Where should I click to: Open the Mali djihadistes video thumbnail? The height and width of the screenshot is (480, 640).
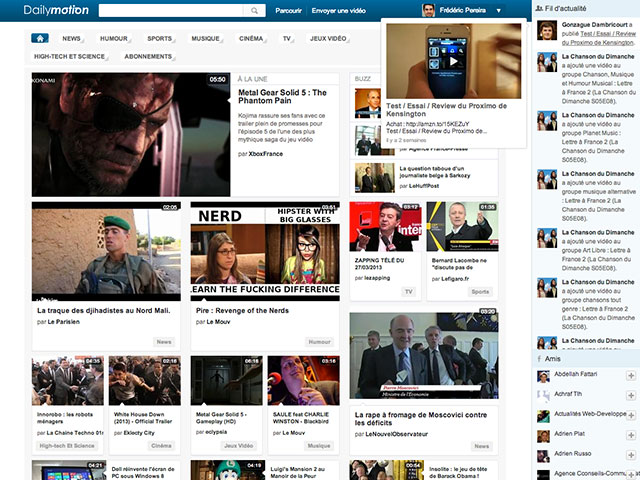[x=106, y=251]
